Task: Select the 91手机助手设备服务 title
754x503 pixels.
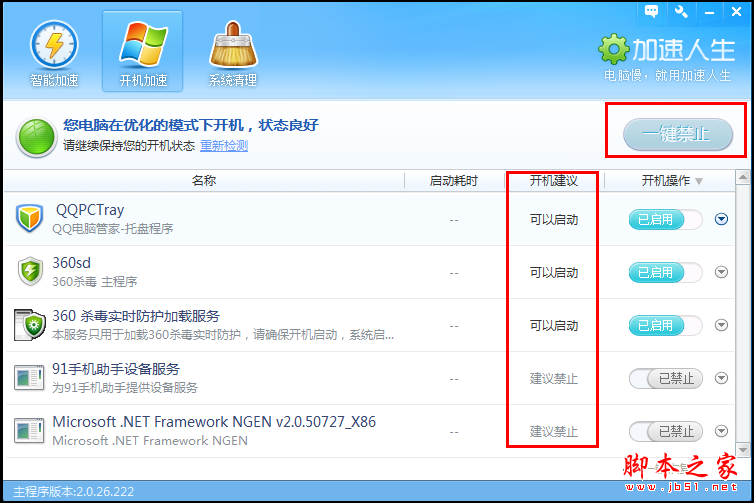Action: click(116, 369)
